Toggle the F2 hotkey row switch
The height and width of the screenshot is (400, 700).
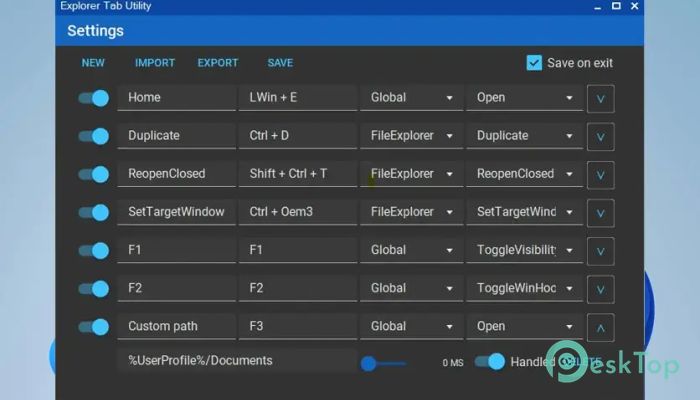tap(94, 289)
